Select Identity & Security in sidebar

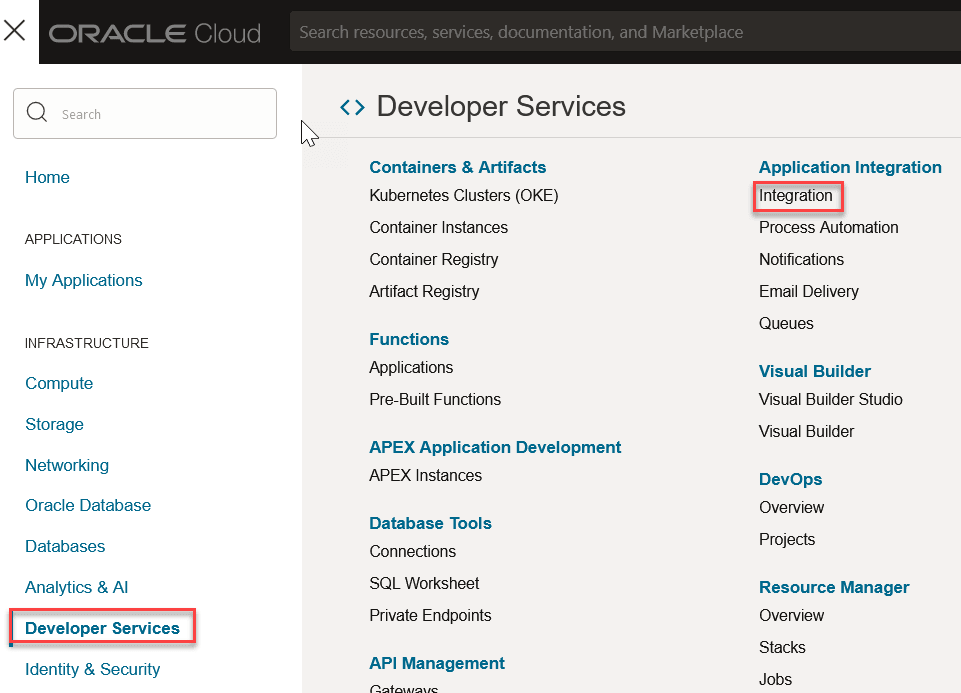(x=92, y=669)
